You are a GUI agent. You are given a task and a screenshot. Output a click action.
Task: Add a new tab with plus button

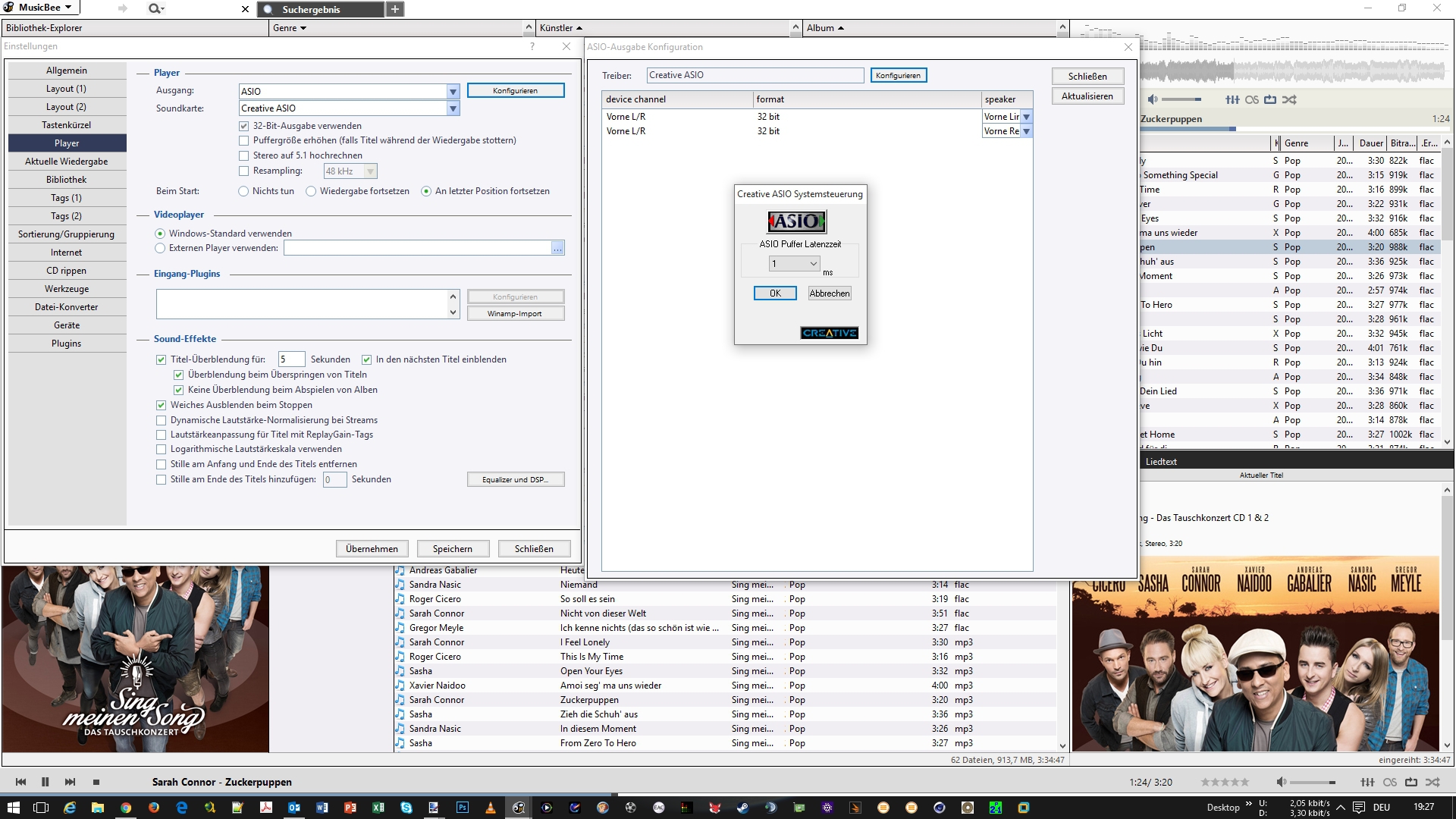(x=395, y=9)
